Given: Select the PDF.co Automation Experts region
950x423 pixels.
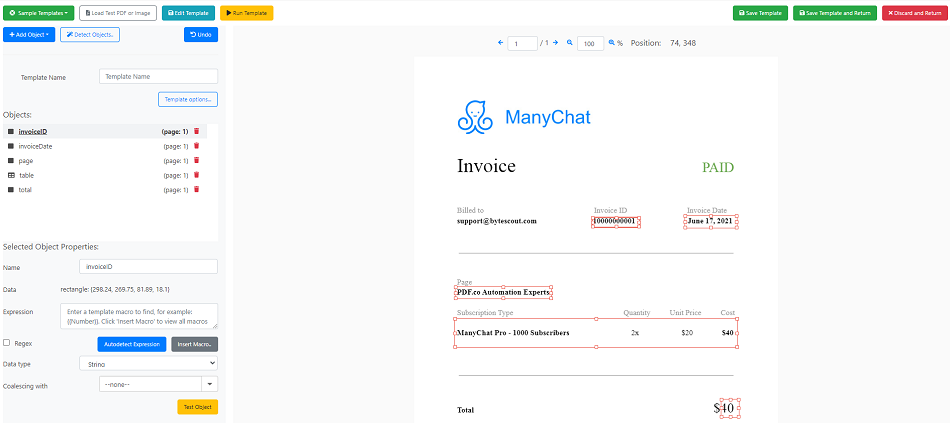Looking at the screenshot, I should (503, 293).
